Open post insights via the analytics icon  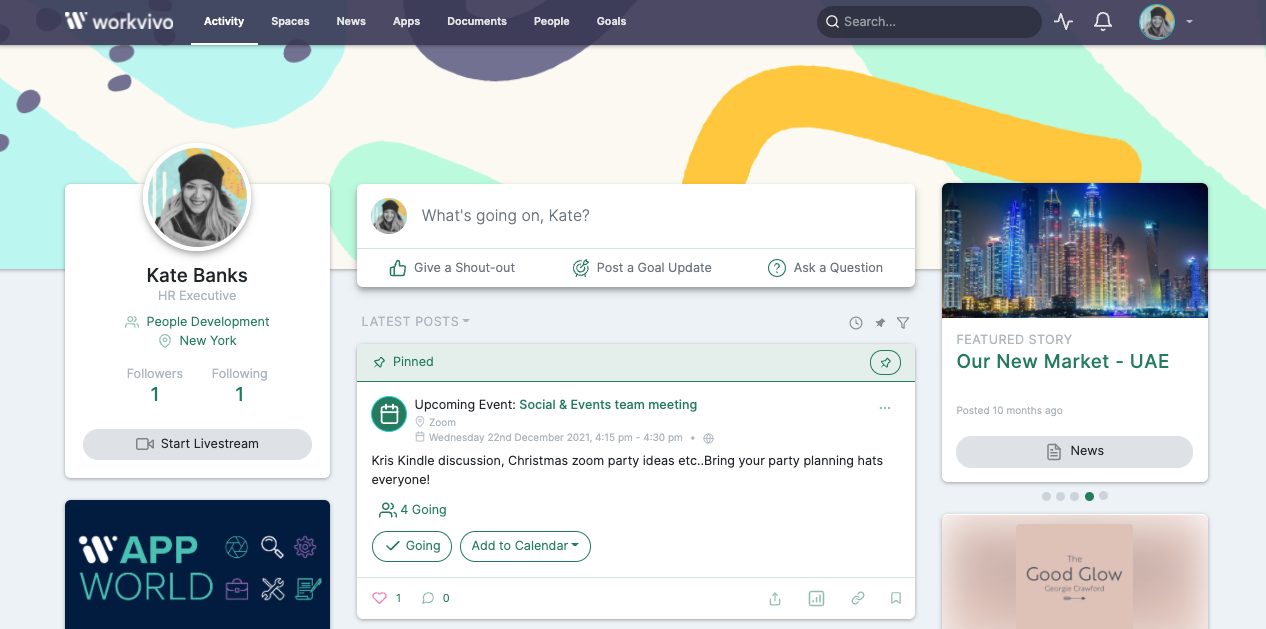click(x=816, y=597)
